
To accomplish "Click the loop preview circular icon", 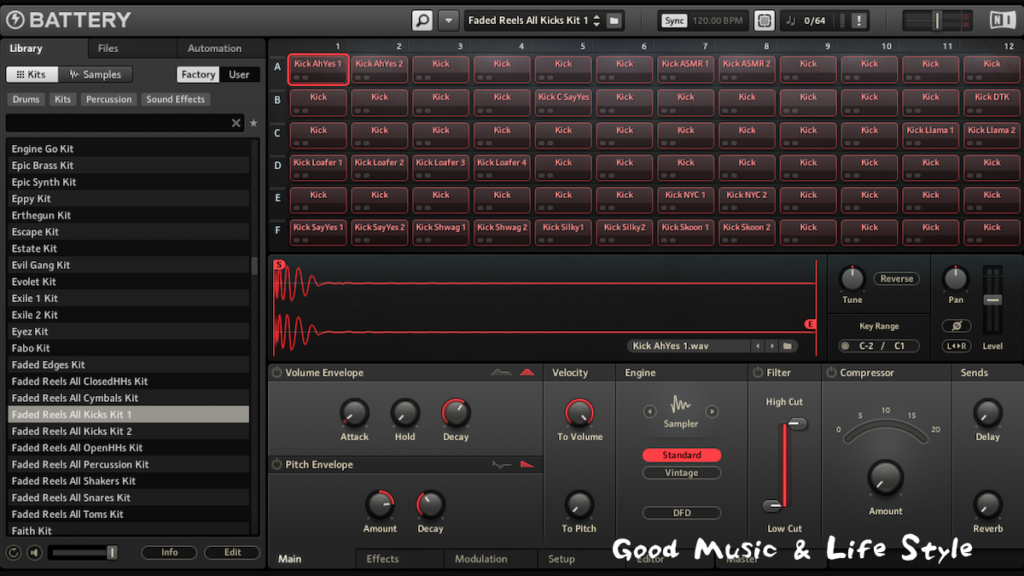I will click(x=13, y=552).
